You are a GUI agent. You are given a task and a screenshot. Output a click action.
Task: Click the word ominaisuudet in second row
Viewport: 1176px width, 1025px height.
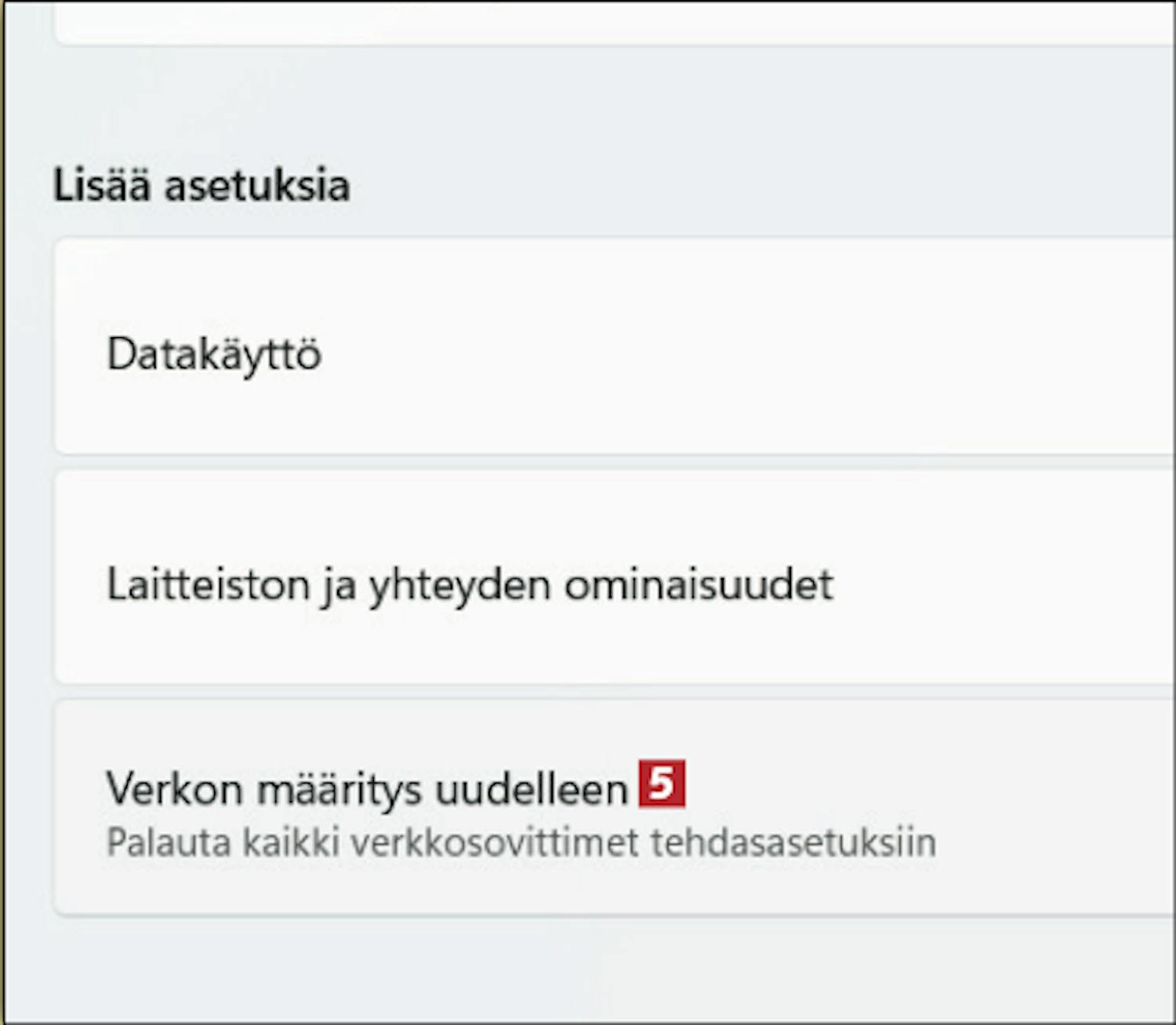point(699,585)
